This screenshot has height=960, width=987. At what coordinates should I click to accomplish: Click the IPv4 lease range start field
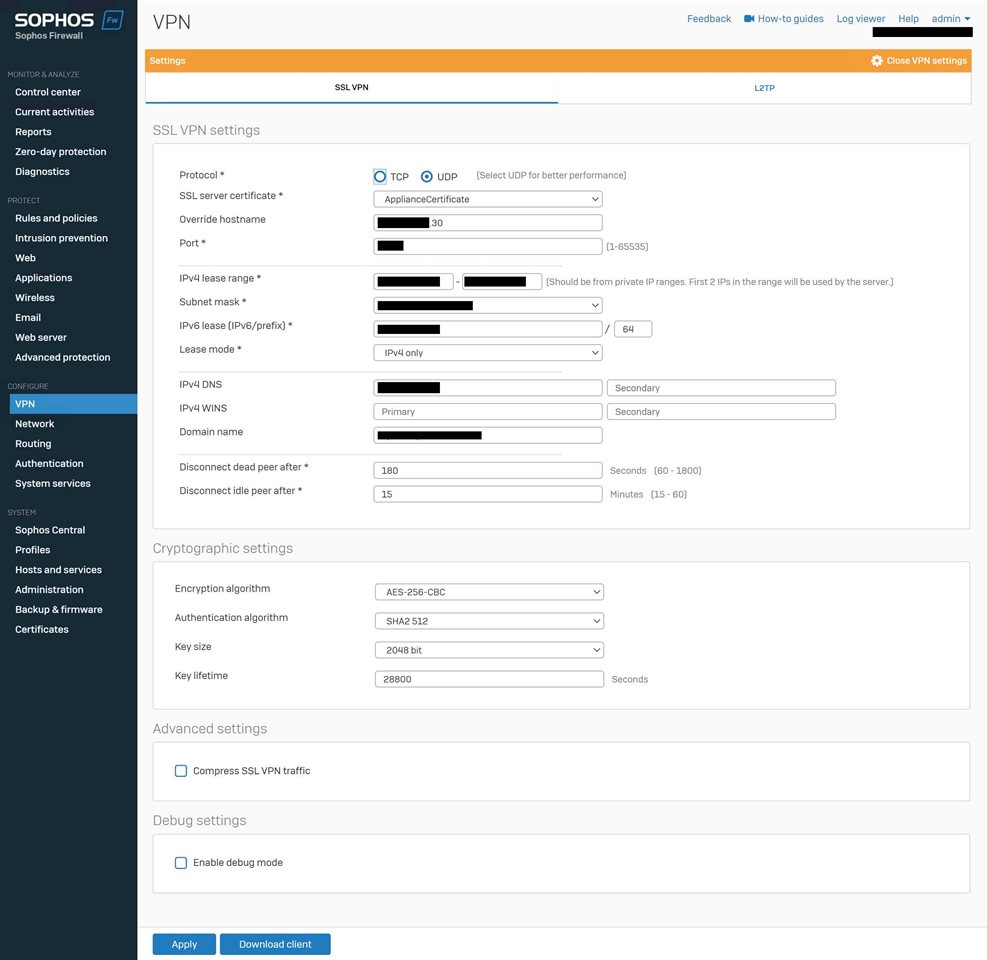click(414, 281)
